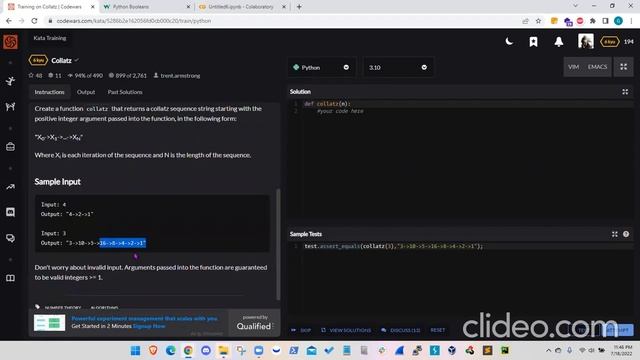The width and height of the screenshot is (640, 360).
Task: Click the instructions panel scrollbar
Action: [x=278, y=244]
